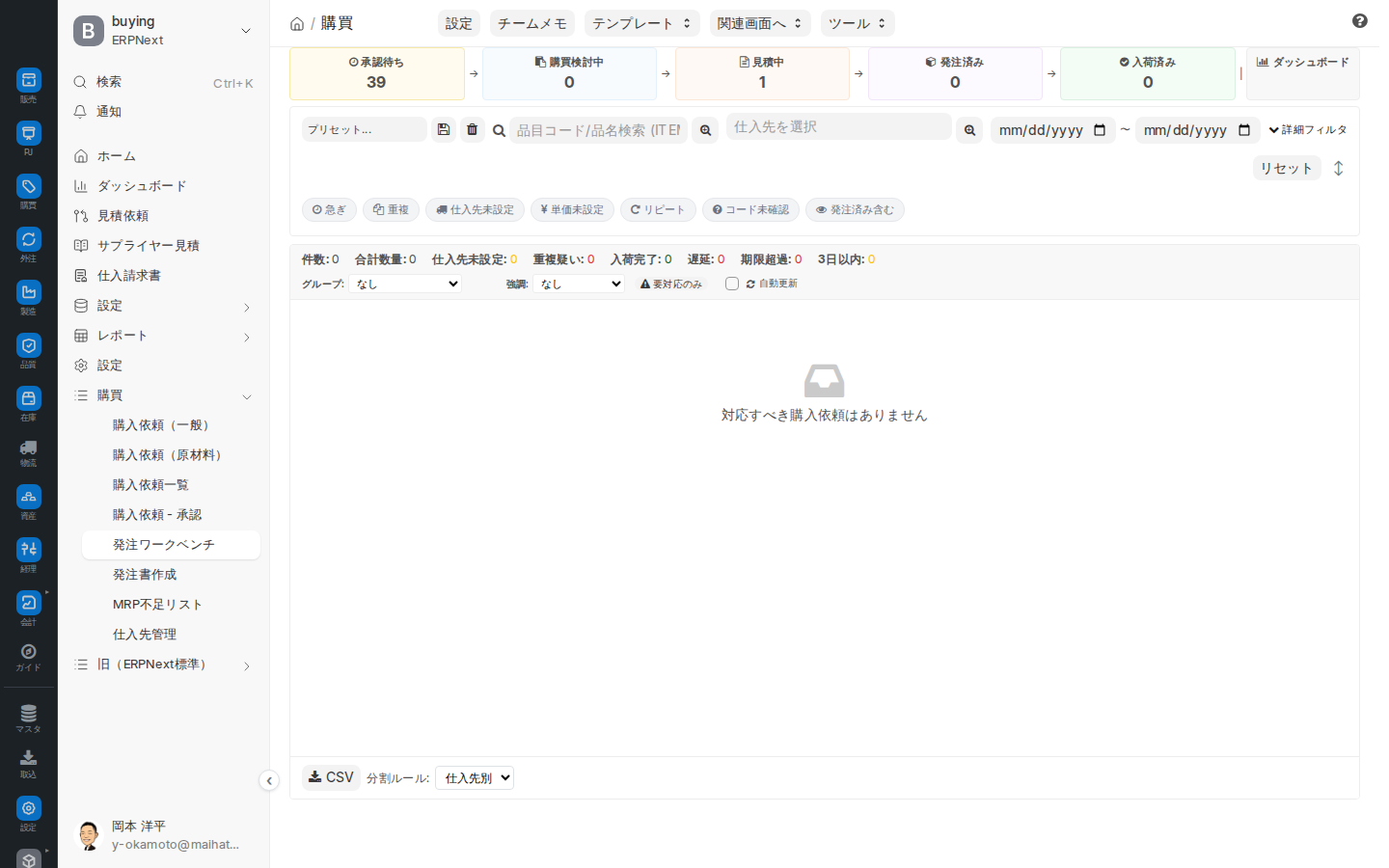Open supplier search magnifier button
The width and height of the screenshot is (1389, 868).
click(969, 130)
